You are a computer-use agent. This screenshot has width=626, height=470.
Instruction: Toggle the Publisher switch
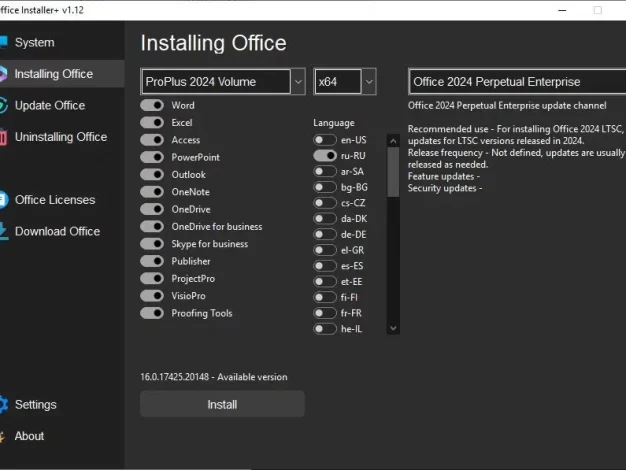(x=152, y=261)
